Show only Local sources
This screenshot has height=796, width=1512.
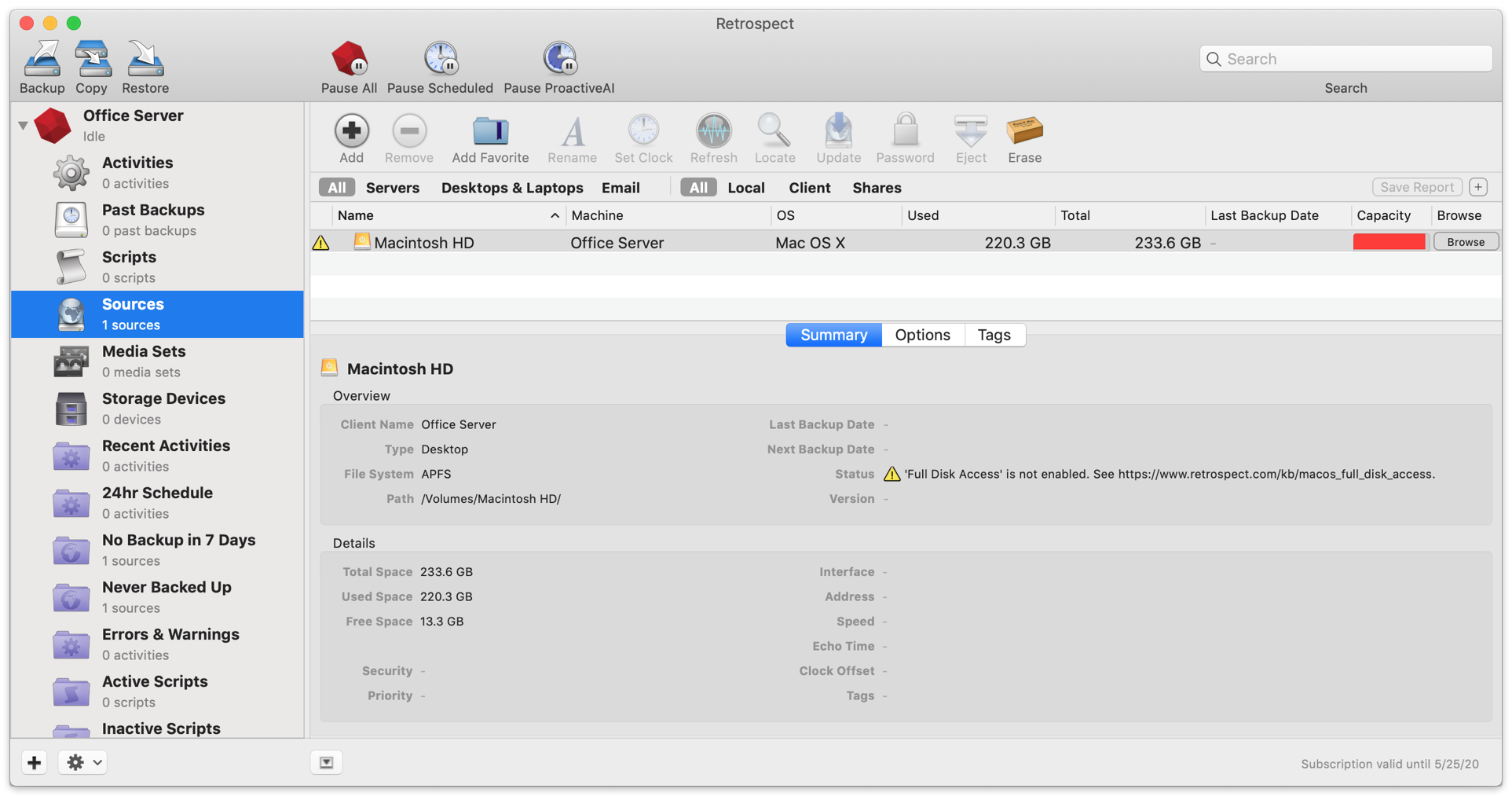pyautogui.click(x=745, y=187)
